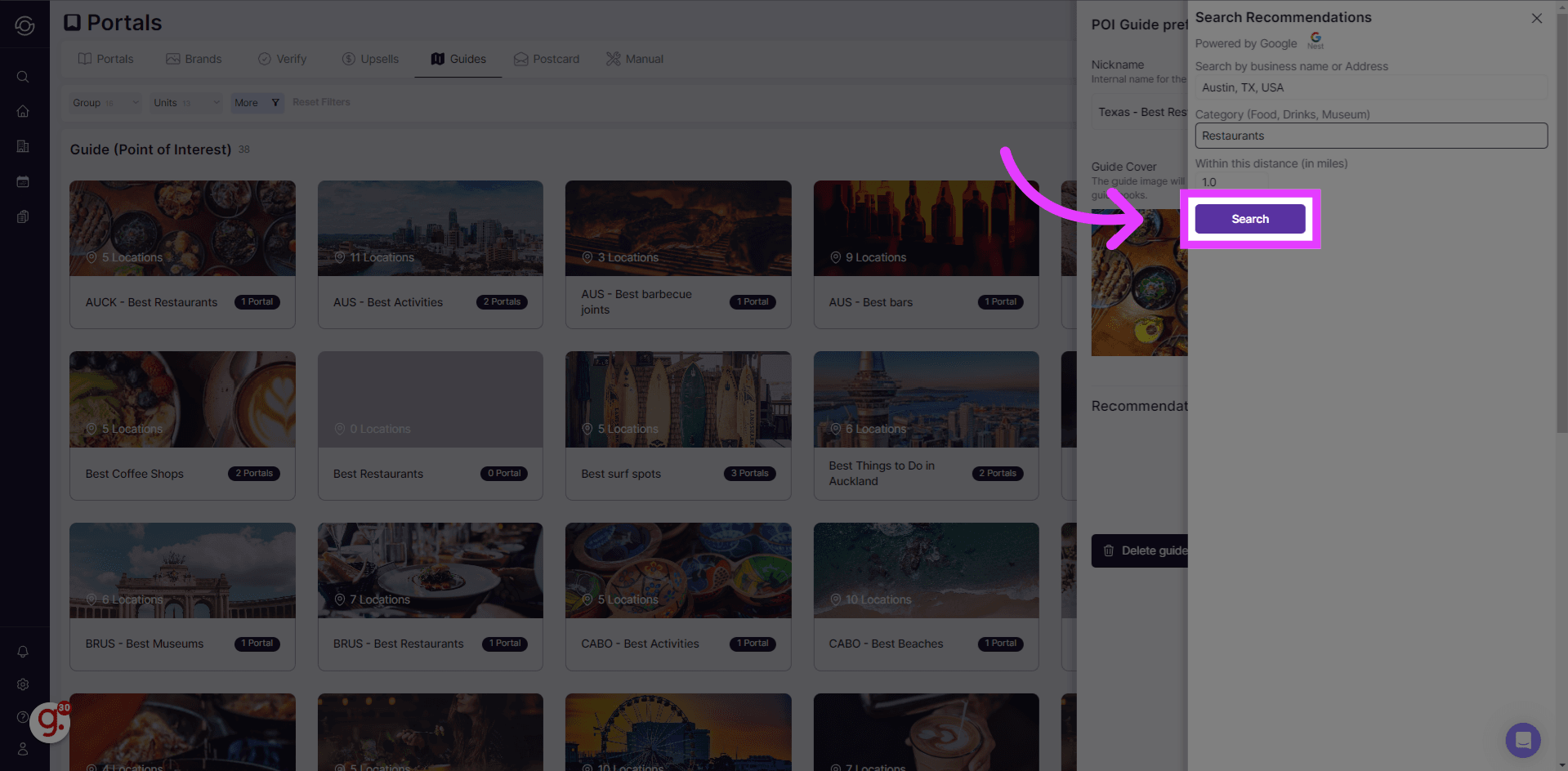Switch to the Upsells tab
Screen dimensions: 1568x771
(x=370, y=58)
